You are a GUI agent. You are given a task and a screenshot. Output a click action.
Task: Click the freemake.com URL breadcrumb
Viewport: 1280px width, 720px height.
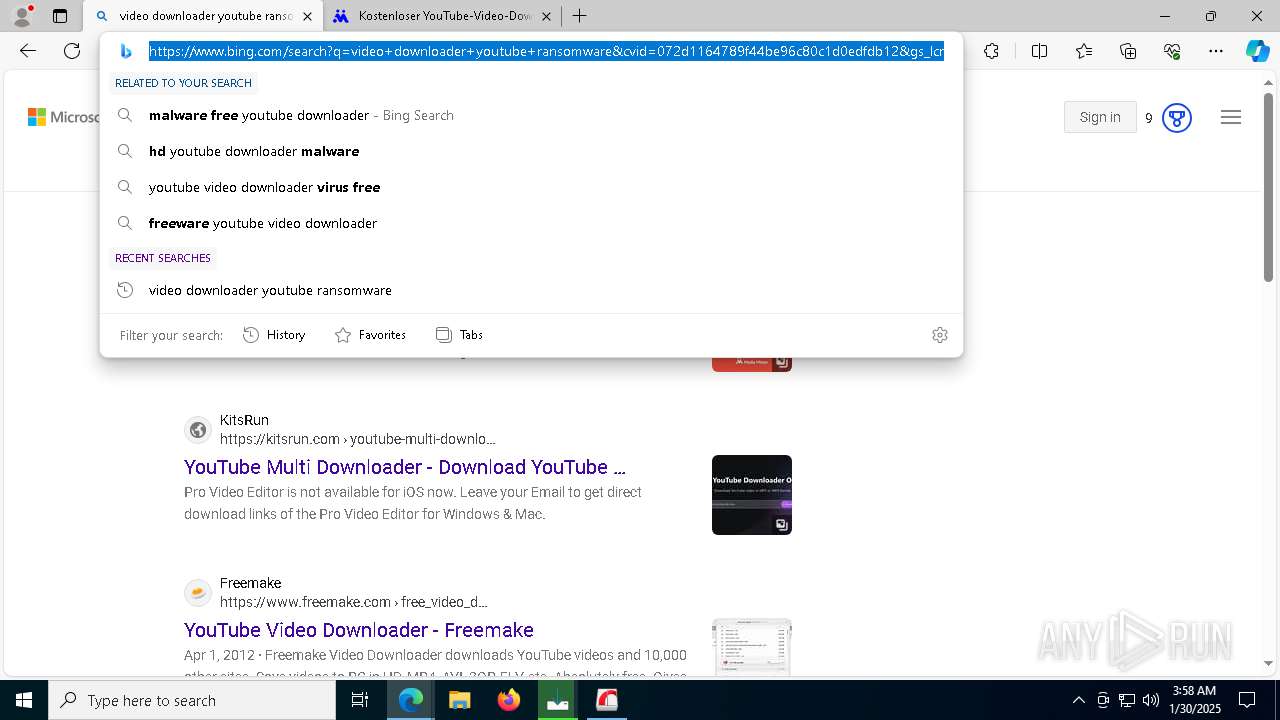point(354,602)
